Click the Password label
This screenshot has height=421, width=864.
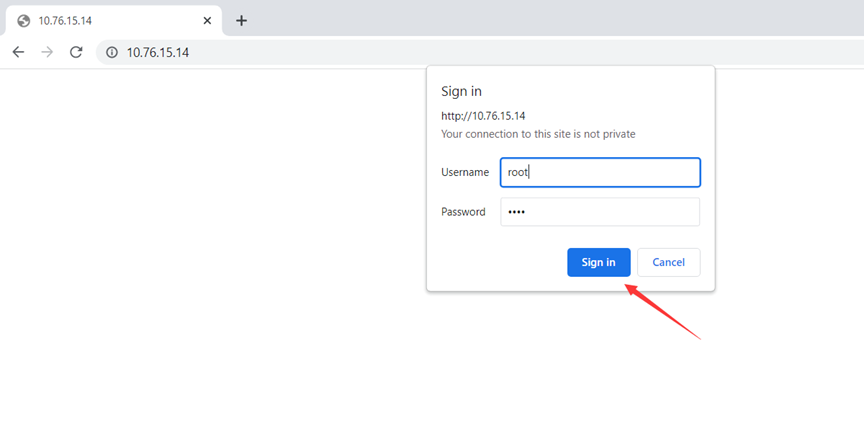point(463,212)
